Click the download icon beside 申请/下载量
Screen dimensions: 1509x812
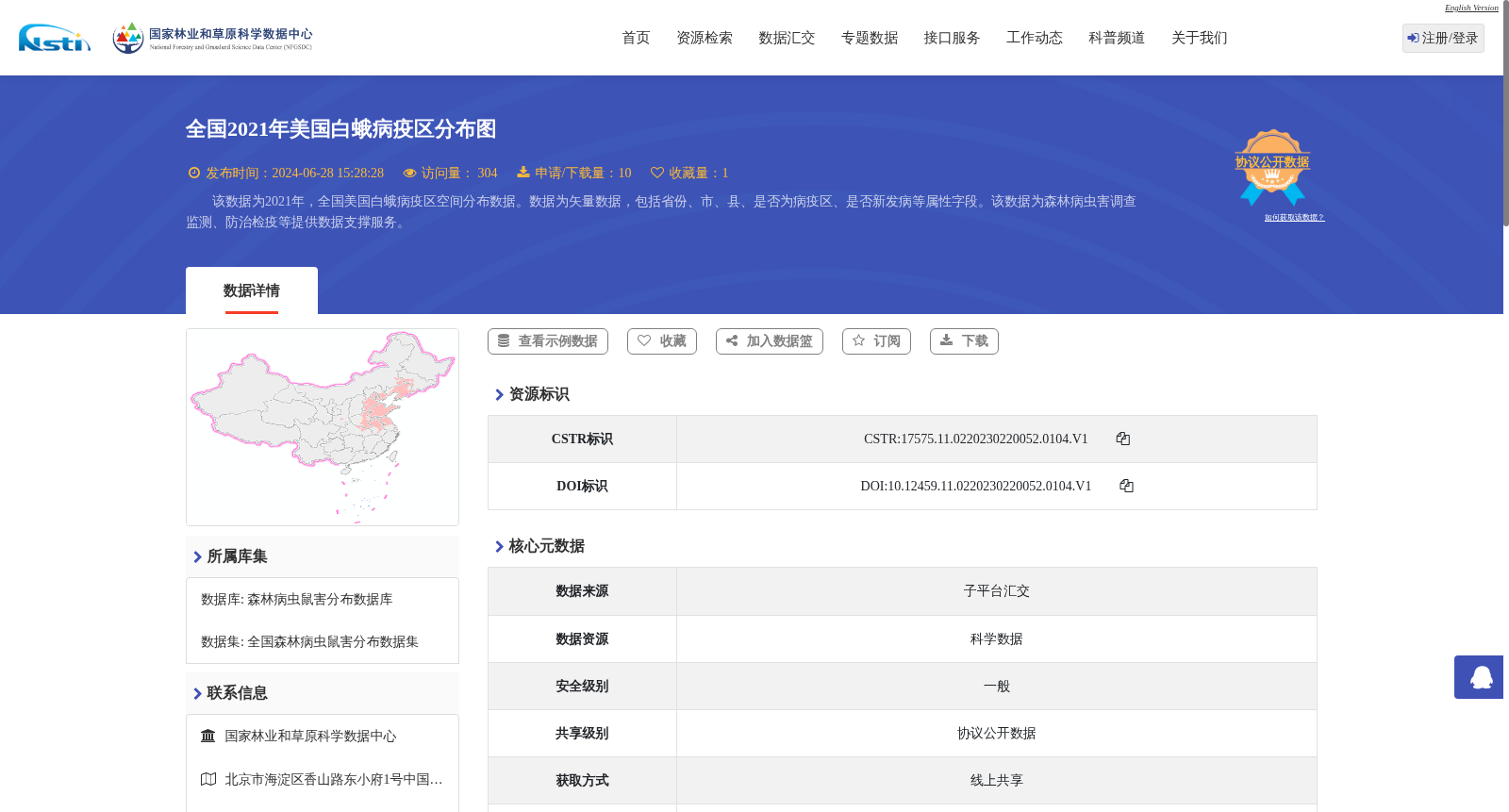click(x=523, y=173)
